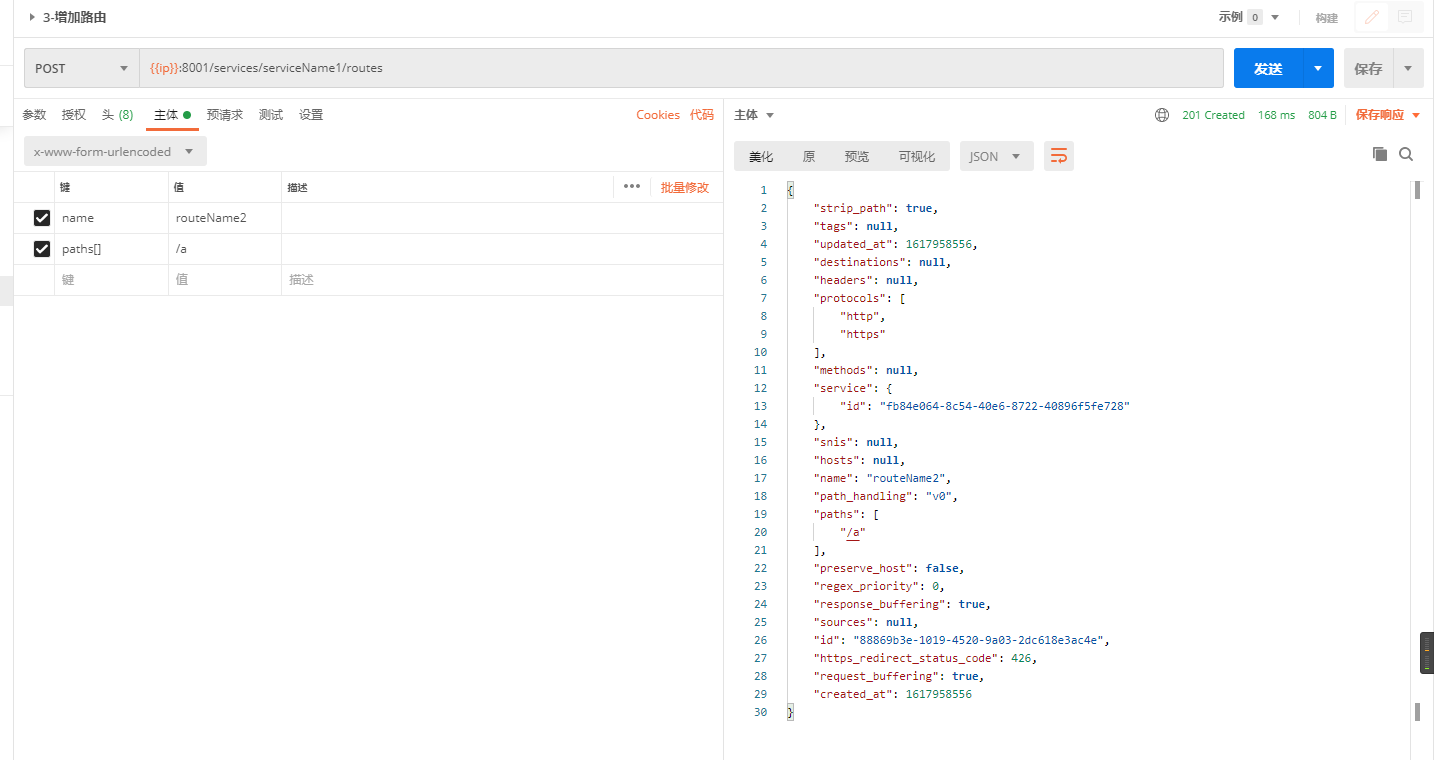
Task: Click the routeName2 value cell
Action: [x=225, y=218]
